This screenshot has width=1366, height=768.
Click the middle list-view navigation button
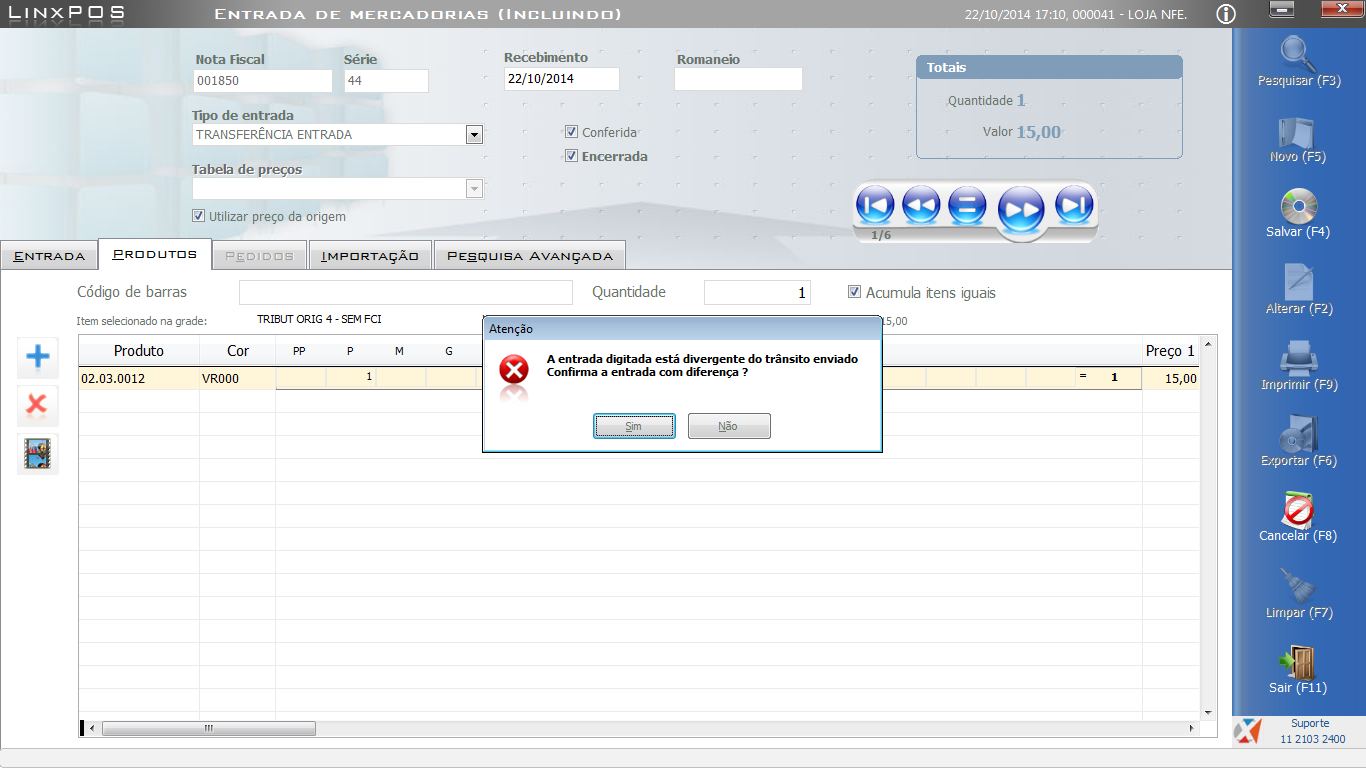point(967,206)
